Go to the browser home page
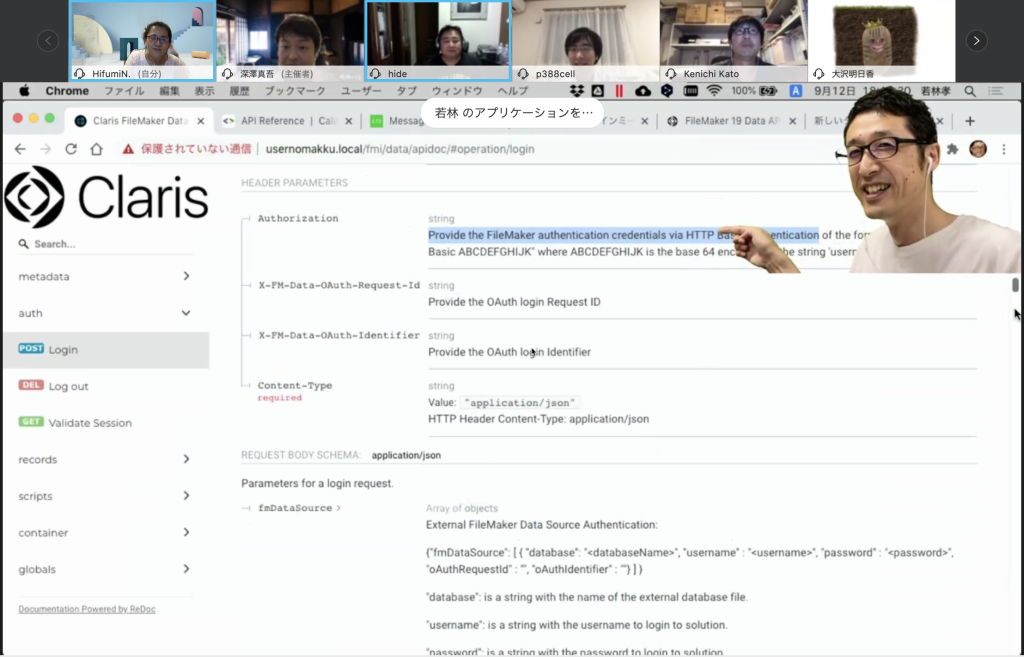Image resolution: width=1024 pixels, height=657 pixels. tap(97, 149)
